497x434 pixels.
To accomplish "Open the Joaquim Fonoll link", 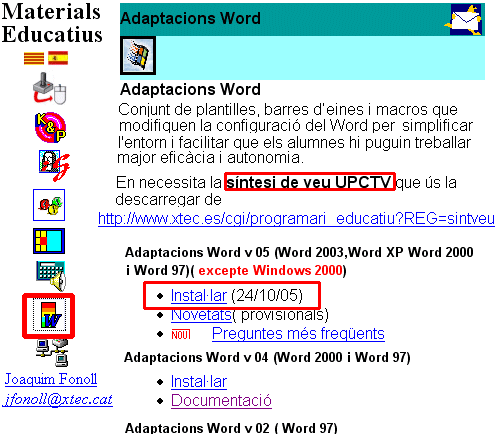I will [51, 379].
